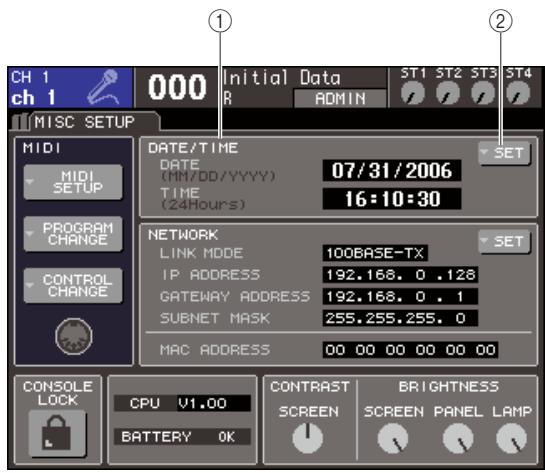Click the MAC ADDRESS value field
The height and width of the screenshot is (473, 545).
[x=410, y=350]
